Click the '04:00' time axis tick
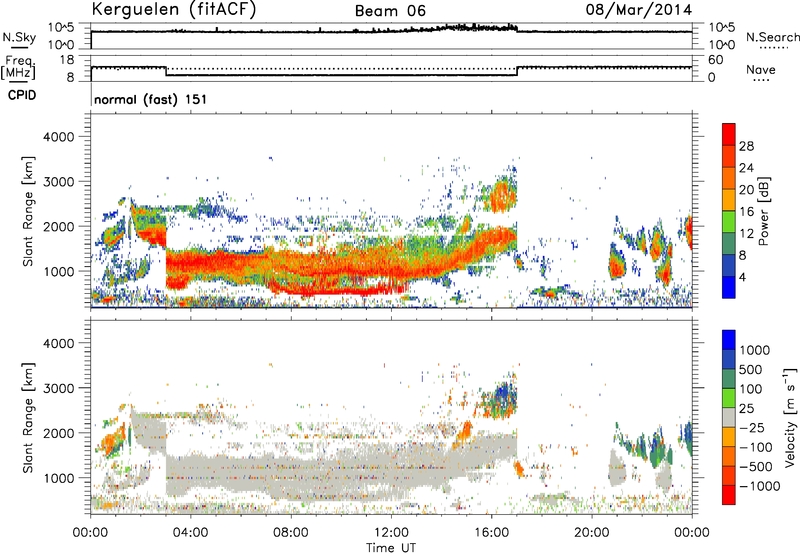The image size is (800, 554). (x=190, y=533)
